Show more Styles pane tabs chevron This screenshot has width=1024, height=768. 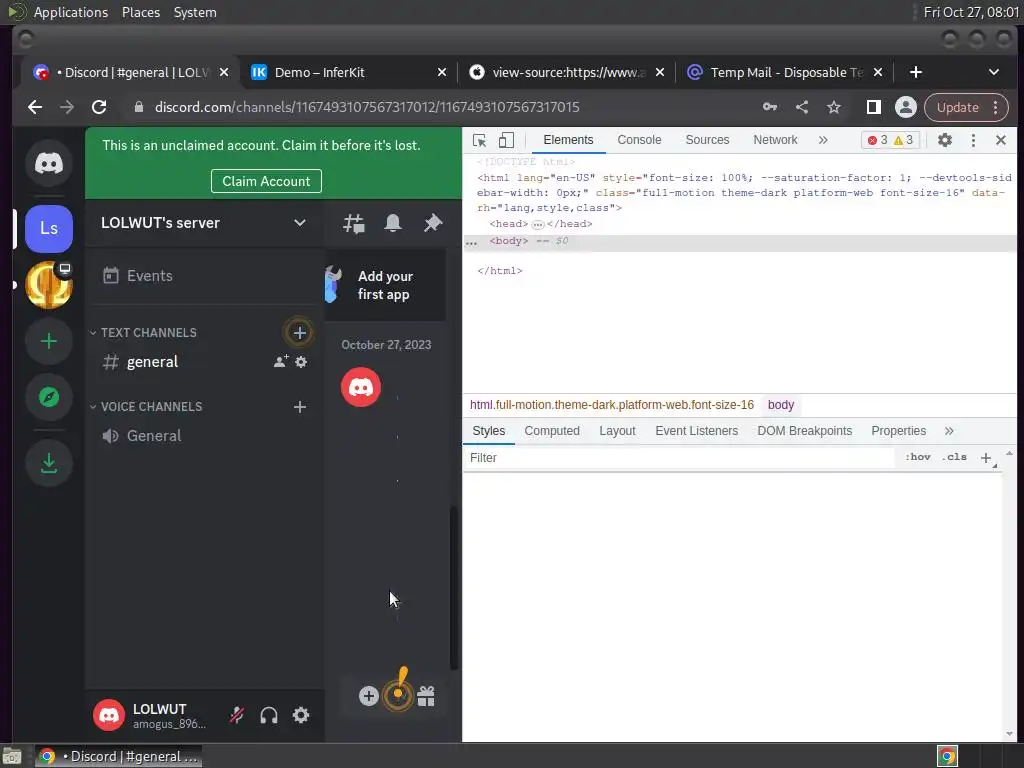(949, 431)
